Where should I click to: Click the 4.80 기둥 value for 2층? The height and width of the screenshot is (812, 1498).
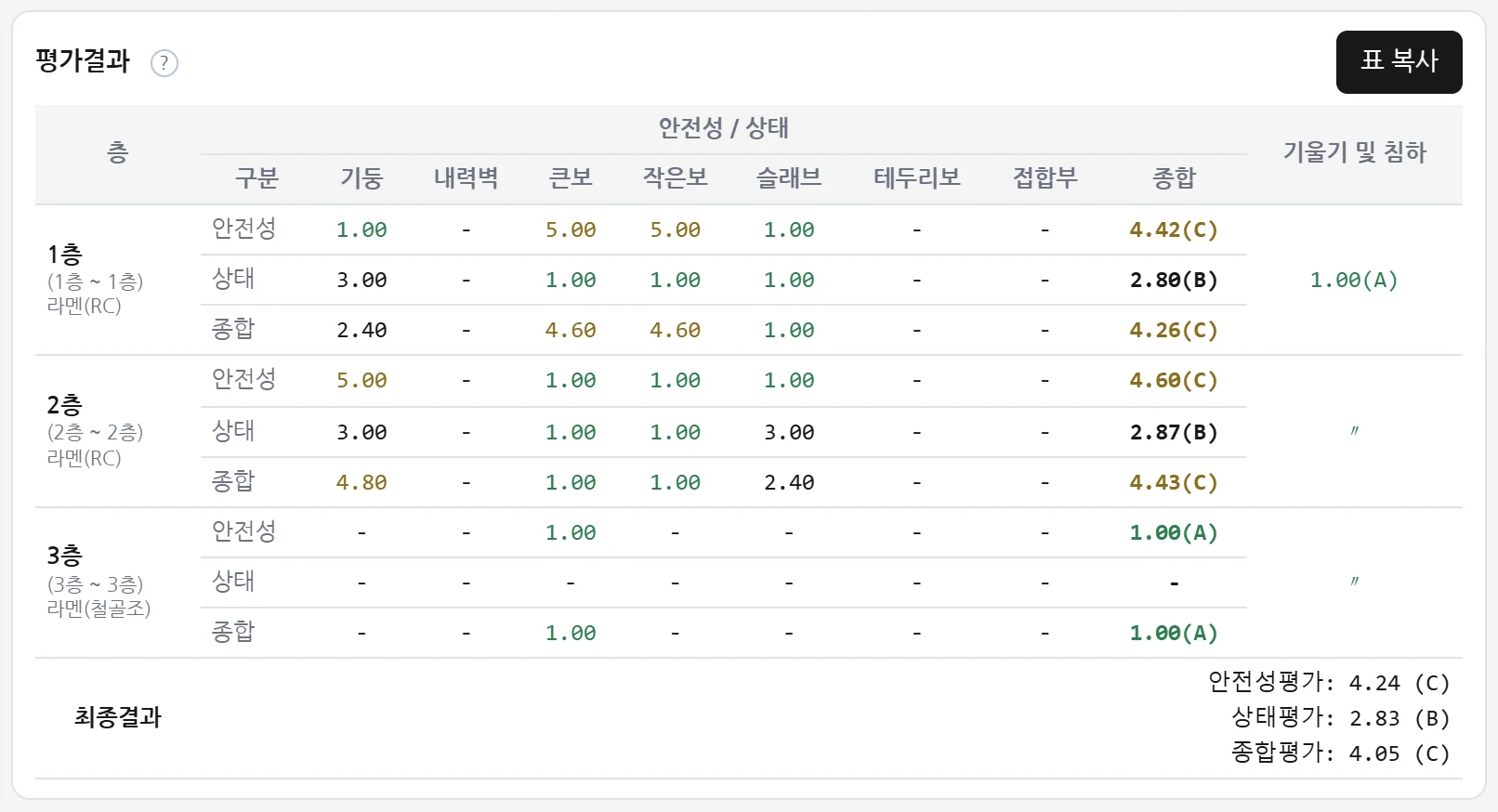(361, 482)
